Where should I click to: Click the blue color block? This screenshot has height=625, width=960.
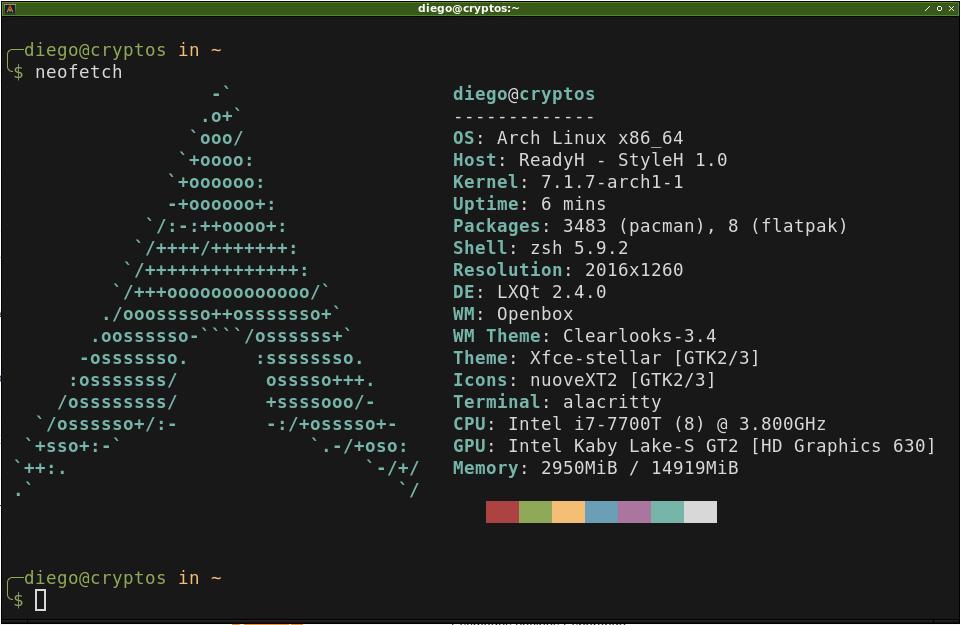coord(601,512)
